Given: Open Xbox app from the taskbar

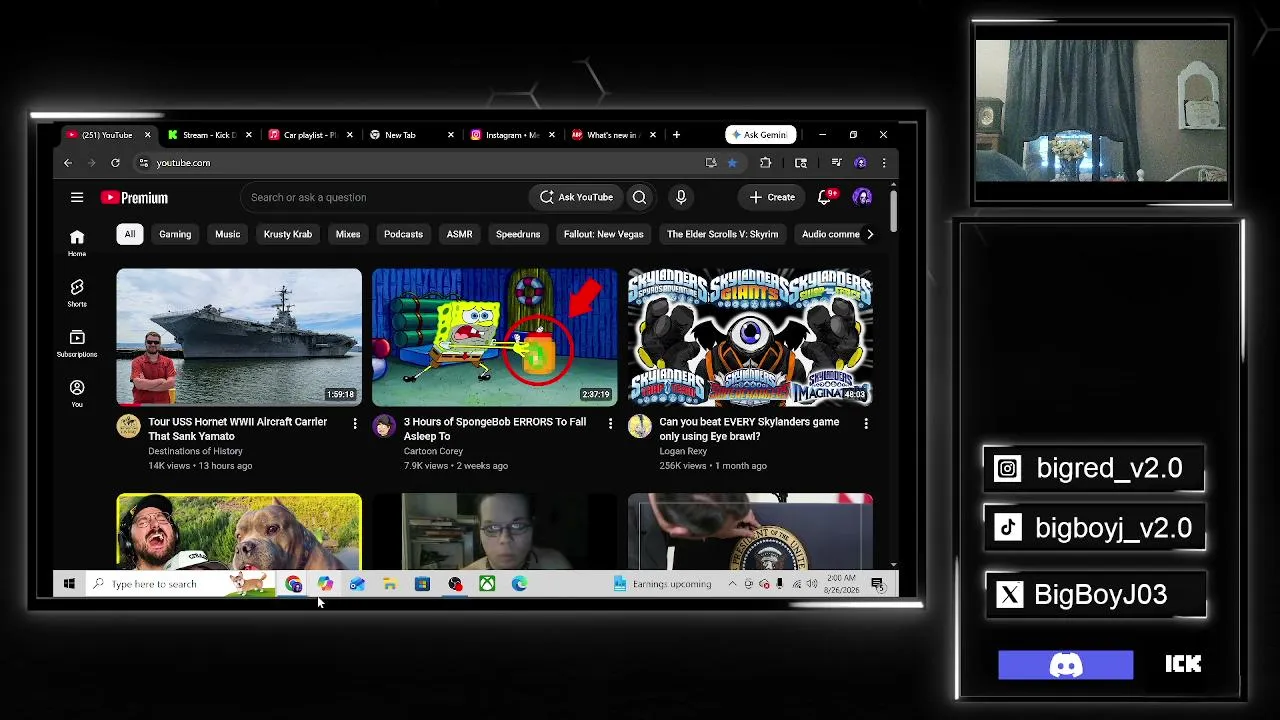Looking at the screenshot, I should click(x=487, y=584).
